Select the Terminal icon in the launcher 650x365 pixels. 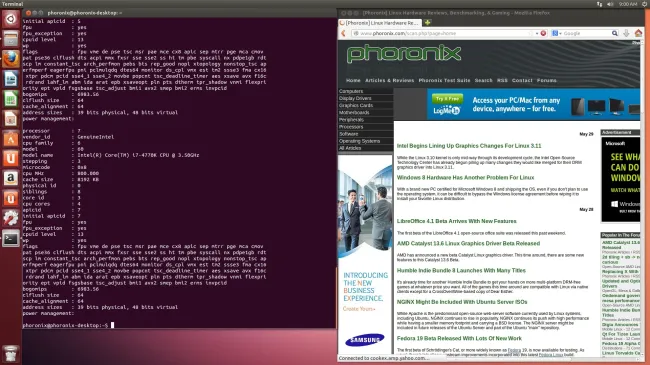click(11, 238)
